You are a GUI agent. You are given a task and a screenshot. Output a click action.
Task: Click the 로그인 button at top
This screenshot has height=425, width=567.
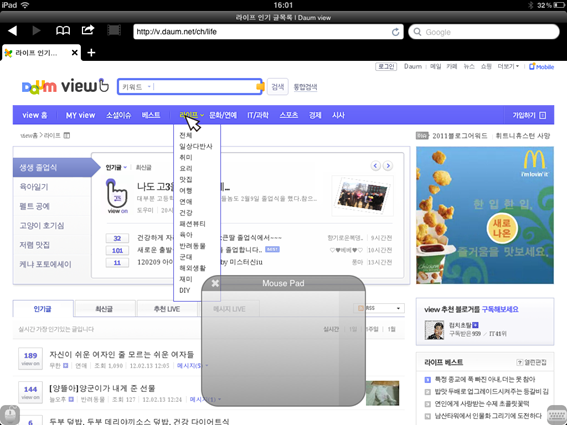click(x=386, y=67)
